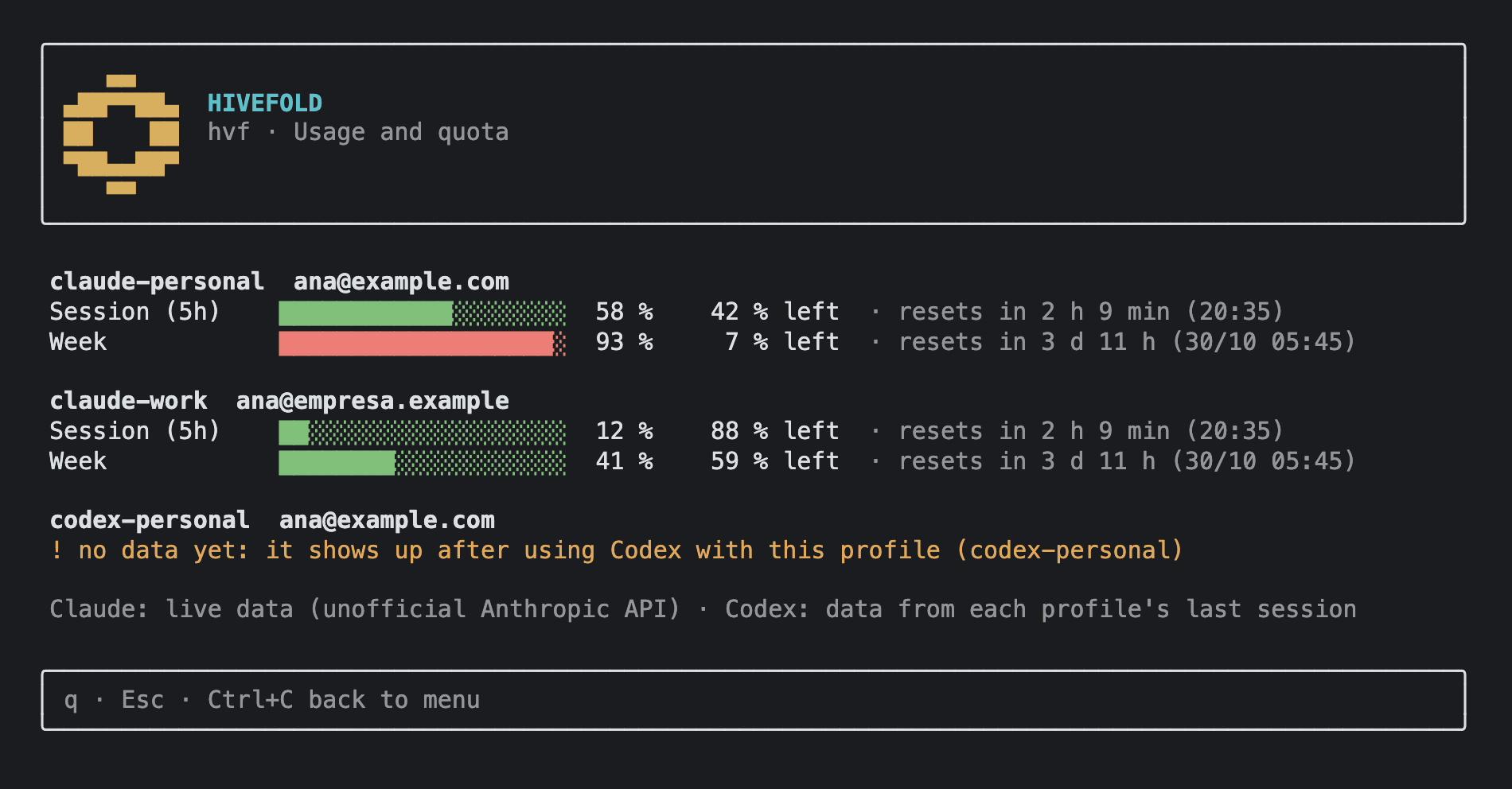Select the codex-personal profile heading
The image size is (1512, 789).
point(150,520)
